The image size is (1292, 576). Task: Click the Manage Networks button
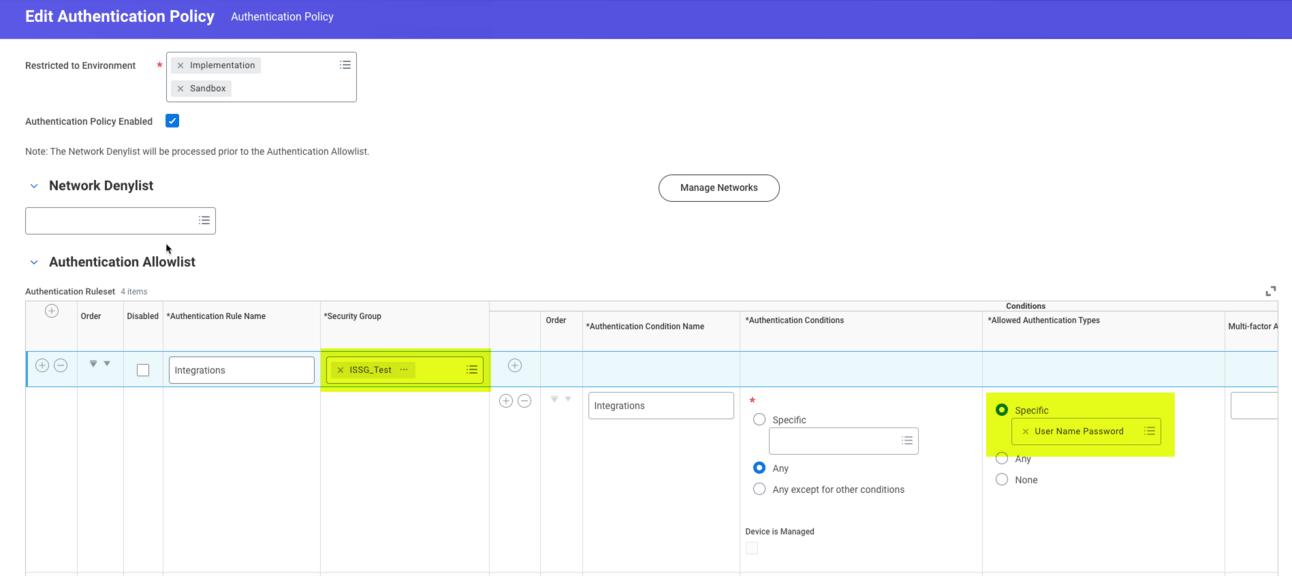pyautogui.click(x=719, y=188)
